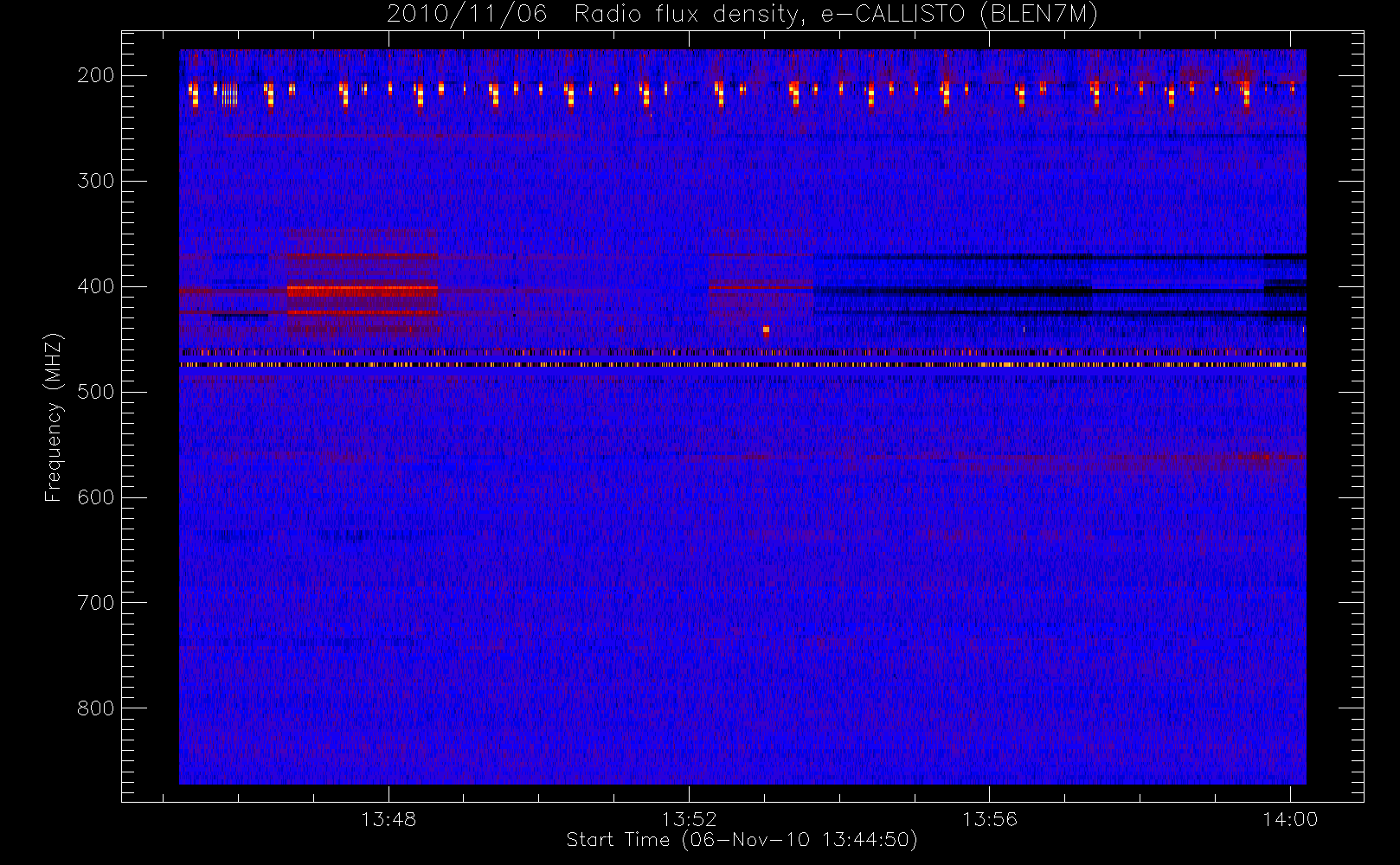Click the 'Frequency (MHZ)' axis label
This screenshot has height=865, width=1400.
54,418
